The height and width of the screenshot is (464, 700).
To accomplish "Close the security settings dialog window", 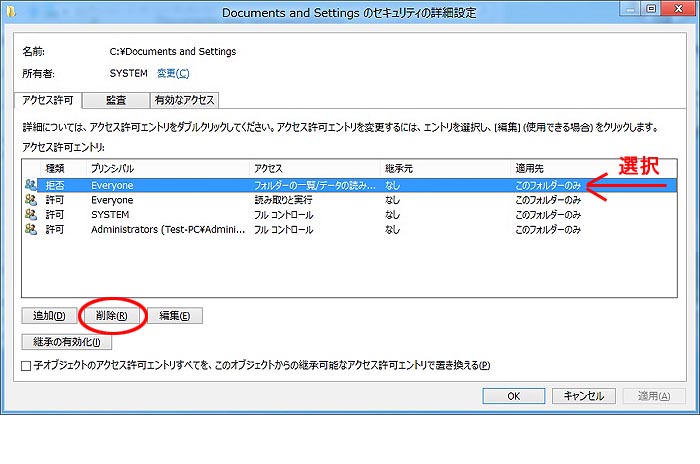I will pos(680,12).
